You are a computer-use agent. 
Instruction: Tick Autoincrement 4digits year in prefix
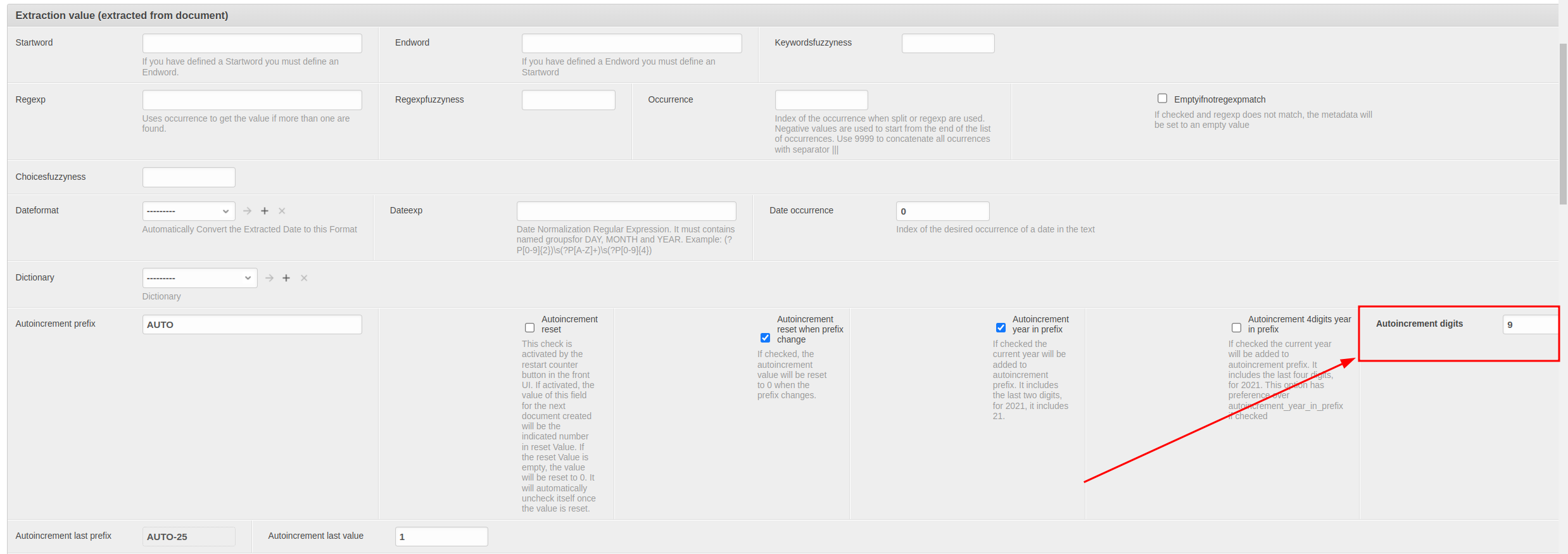point(1236,328)
